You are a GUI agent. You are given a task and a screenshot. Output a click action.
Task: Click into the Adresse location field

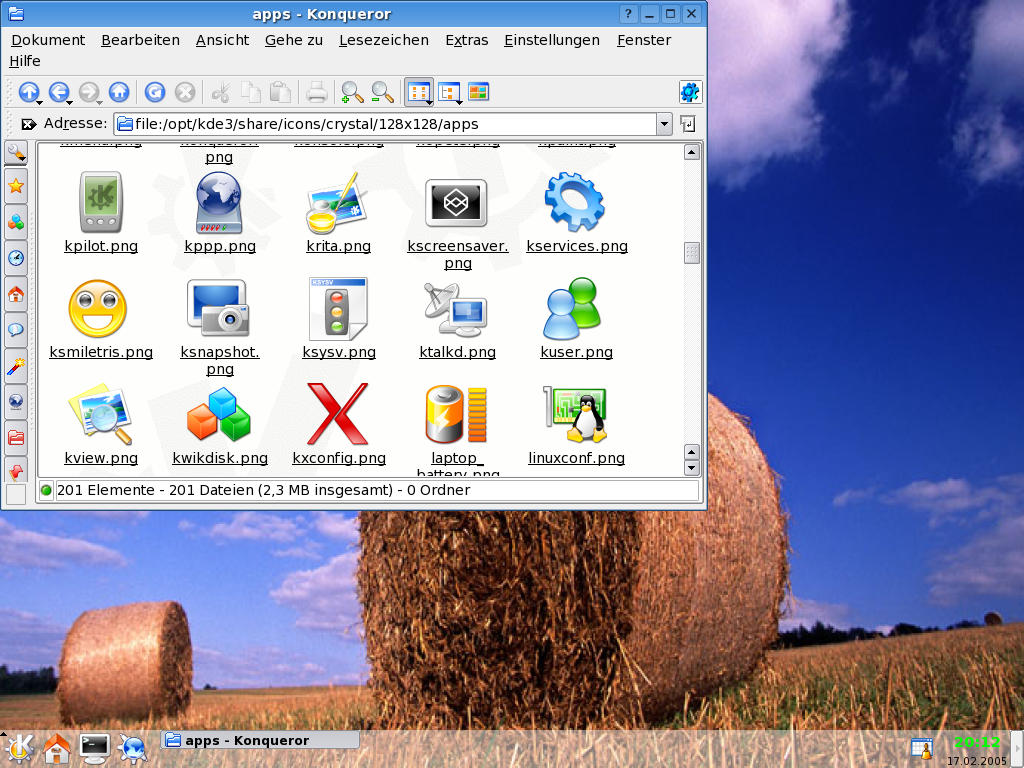pos(385,124)
